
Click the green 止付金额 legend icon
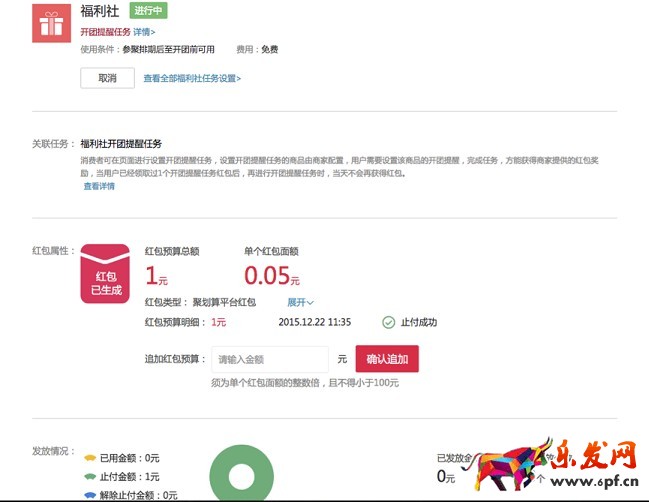[x=88, y=477]
